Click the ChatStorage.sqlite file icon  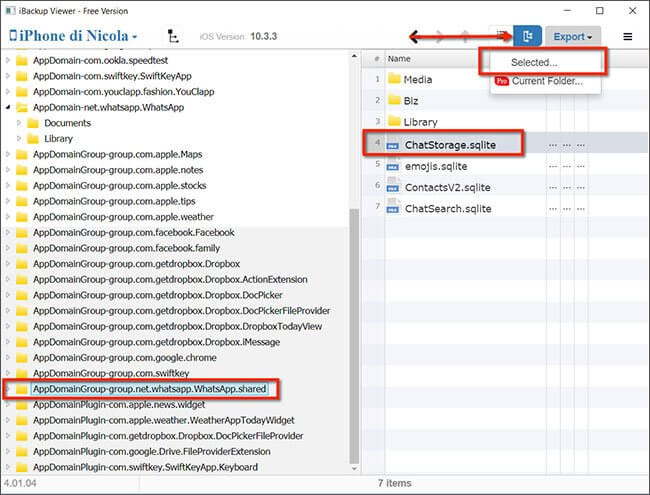[392, 146]
